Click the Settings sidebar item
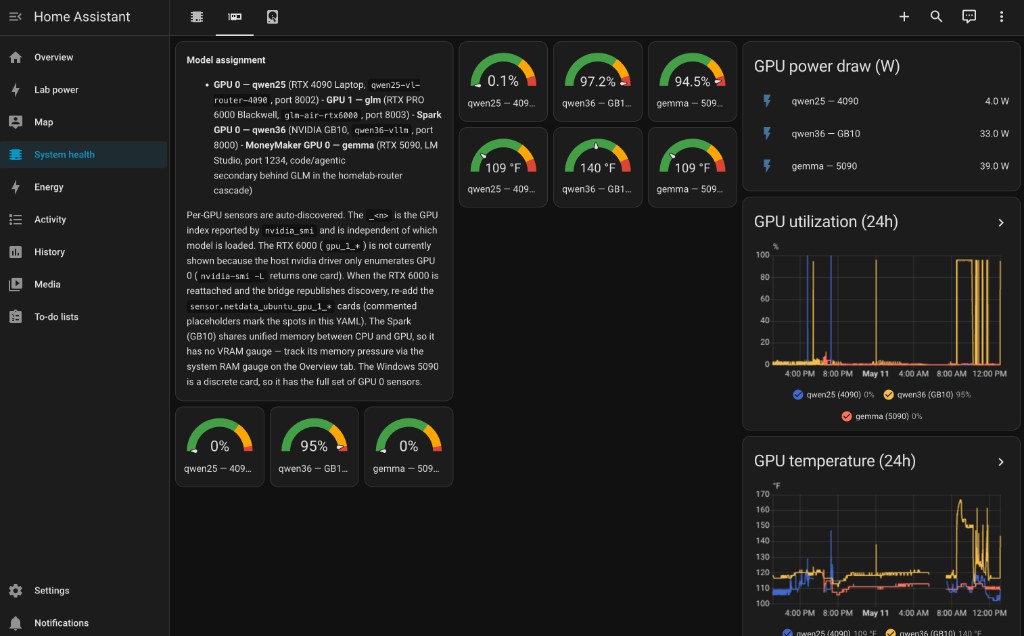Screen dimensions: 1024x636 [84, 590]
